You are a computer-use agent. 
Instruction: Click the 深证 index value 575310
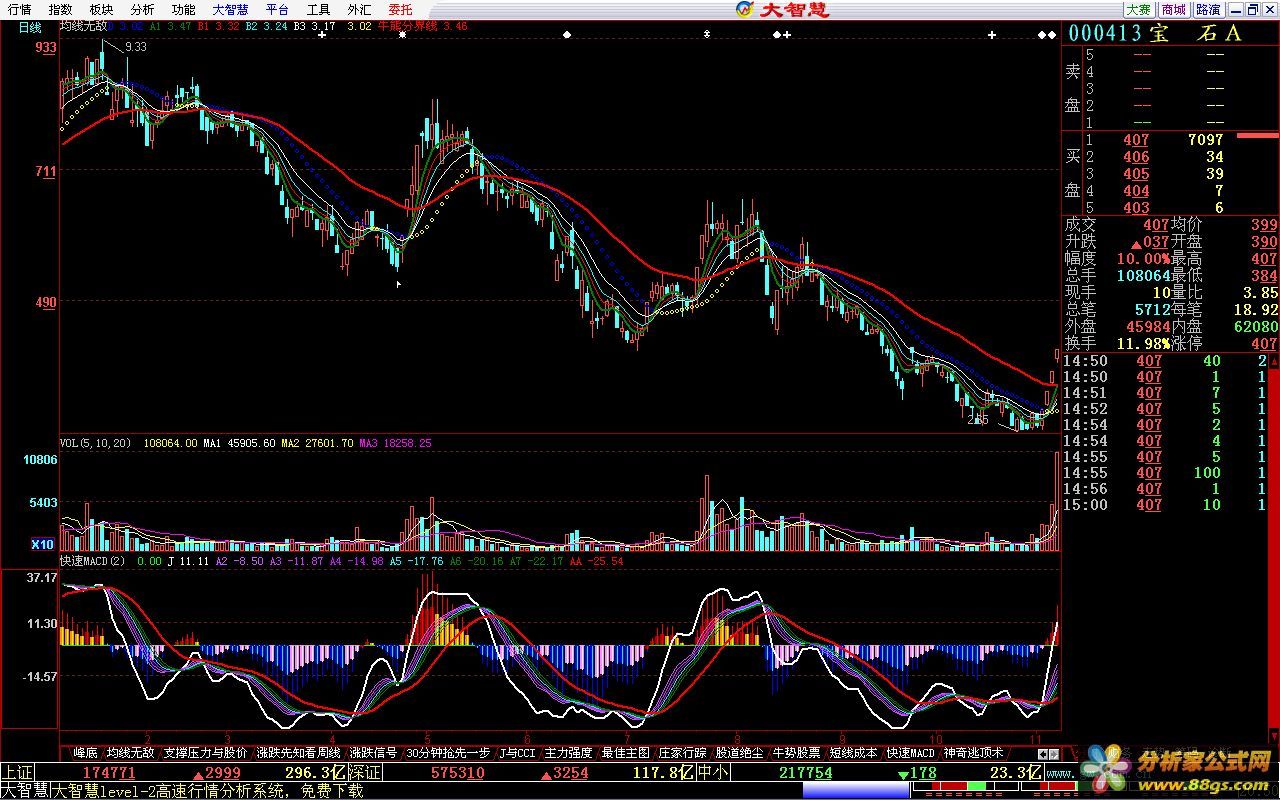click(458, 773)
